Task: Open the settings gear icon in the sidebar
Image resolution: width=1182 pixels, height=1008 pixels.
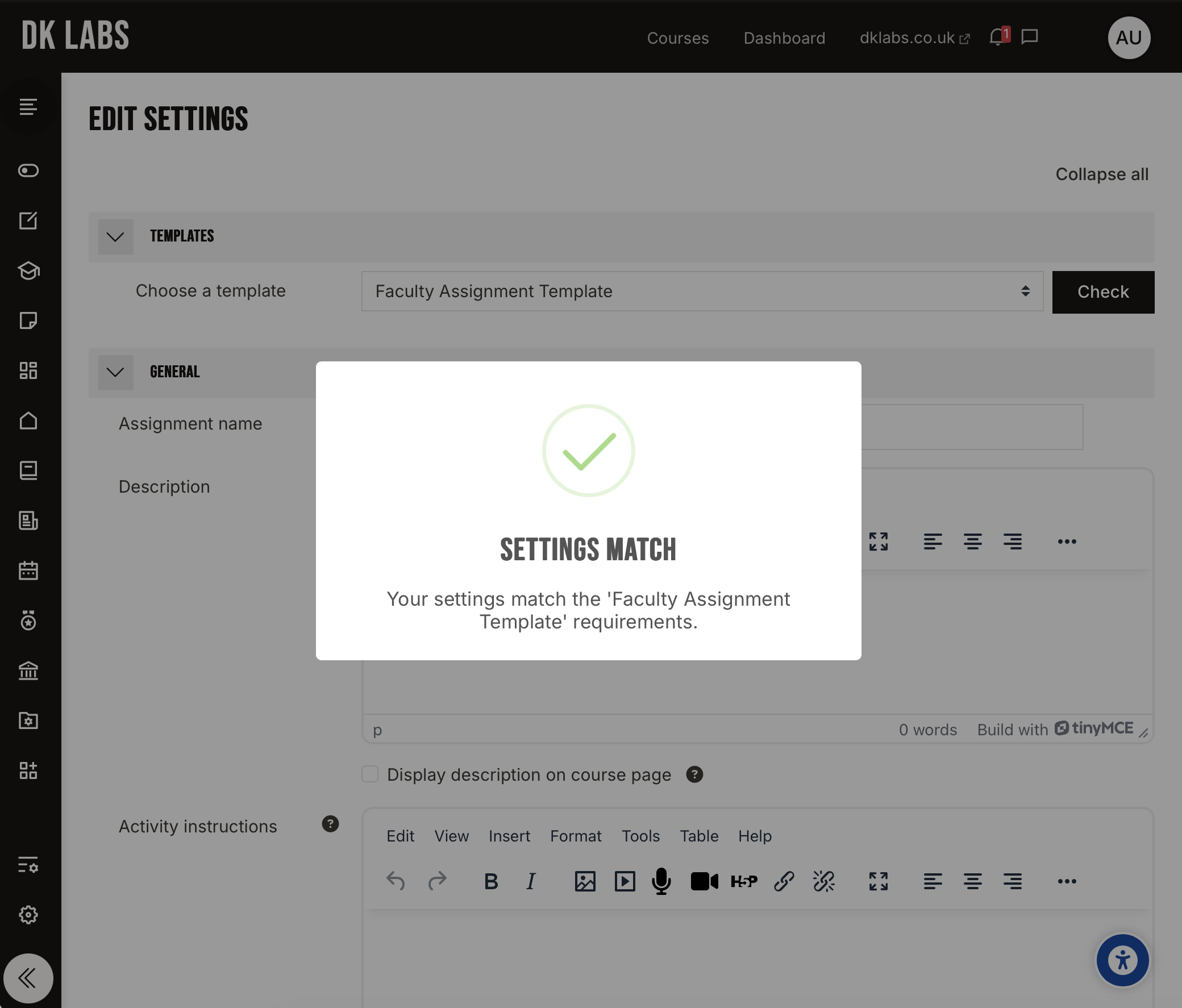Action: (28, 914)
